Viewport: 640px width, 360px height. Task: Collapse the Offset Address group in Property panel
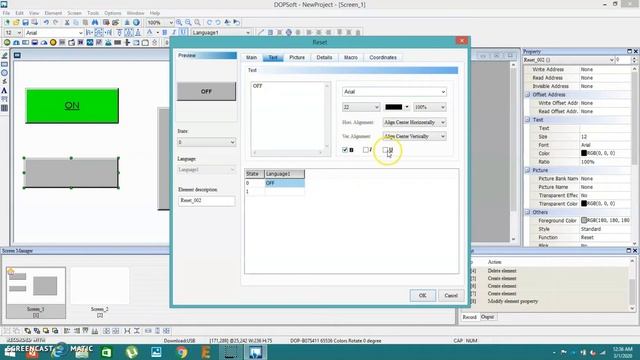coord(527,94)
